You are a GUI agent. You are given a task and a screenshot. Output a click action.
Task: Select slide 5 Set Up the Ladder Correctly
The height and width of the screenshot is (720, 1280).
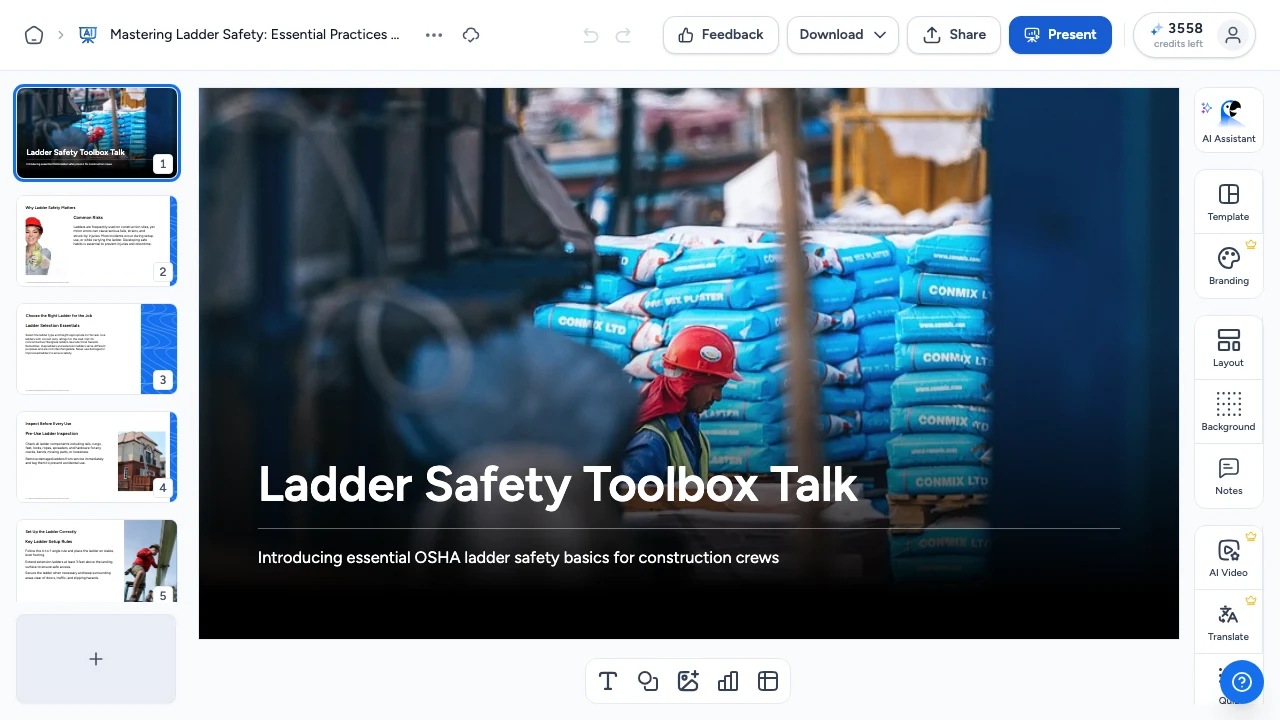click(97, 561)
